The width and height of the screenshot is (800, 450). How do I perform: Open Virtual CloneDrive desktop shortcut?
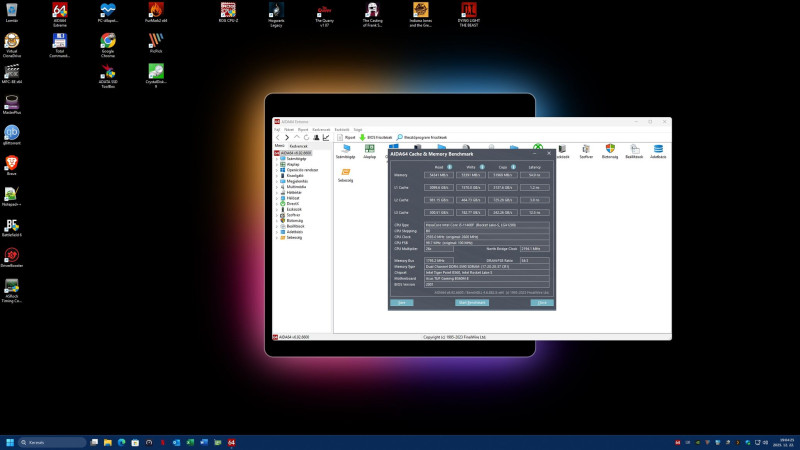point(12,44)
